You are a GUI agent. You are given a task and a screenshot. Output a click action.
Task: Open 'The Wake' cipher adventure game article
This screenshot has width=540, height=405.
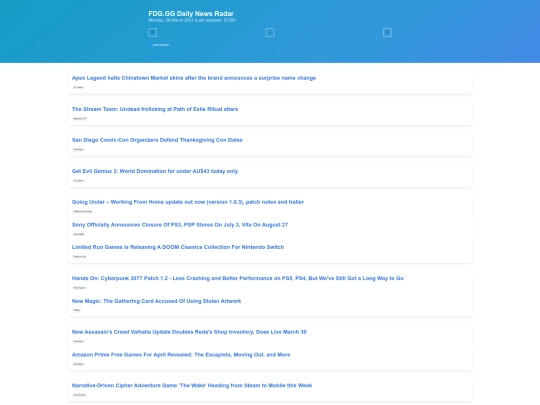click(192, 385)
